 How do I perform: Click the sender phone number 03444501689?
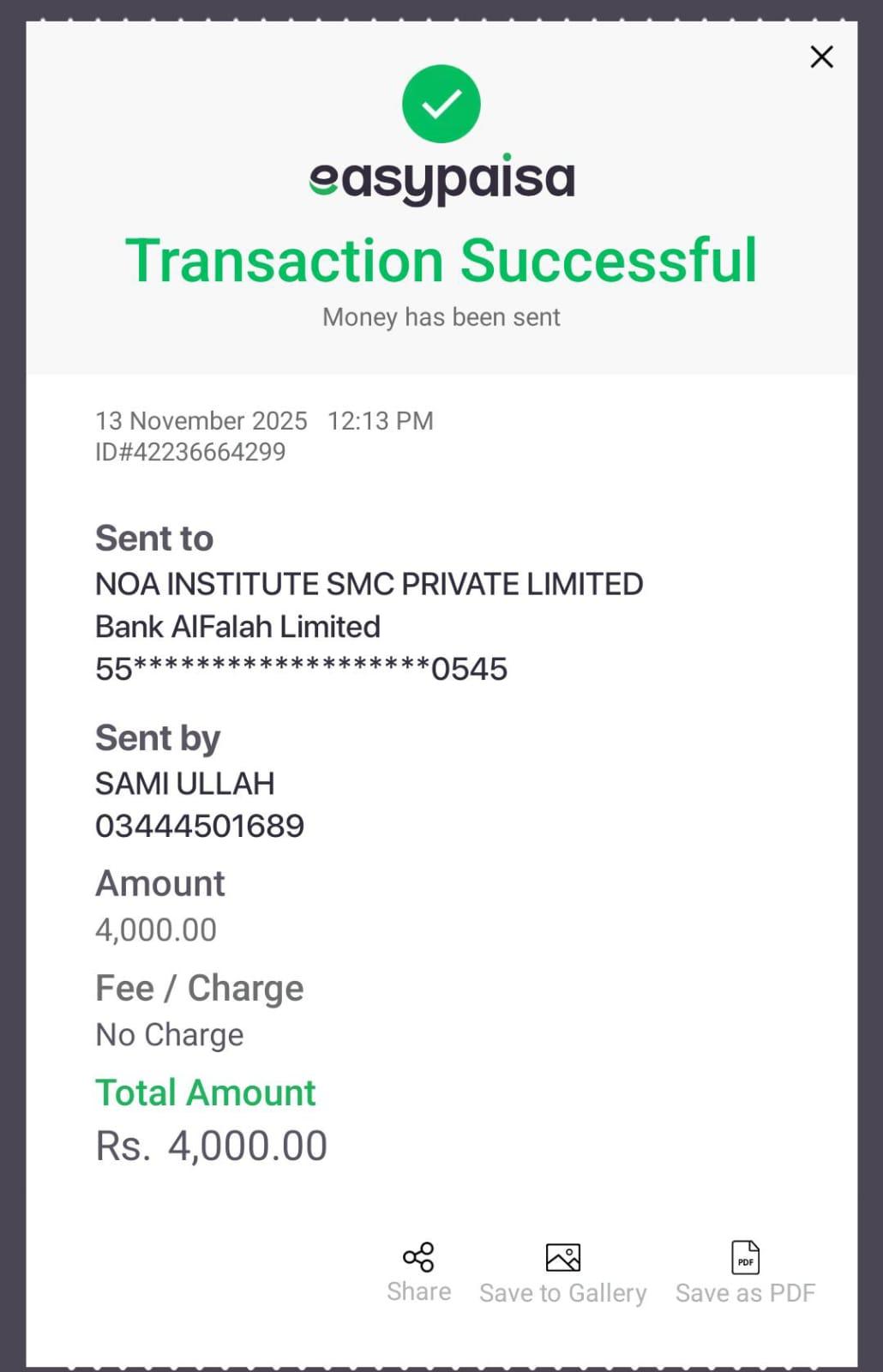[200, 826]
